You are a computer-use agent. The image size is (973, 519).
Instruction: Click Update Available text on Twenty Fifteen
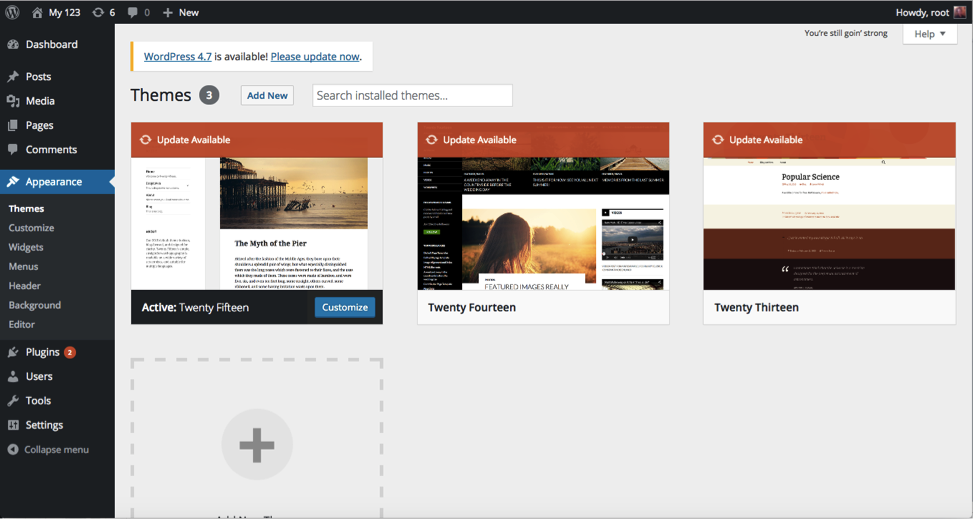[194, 140]
